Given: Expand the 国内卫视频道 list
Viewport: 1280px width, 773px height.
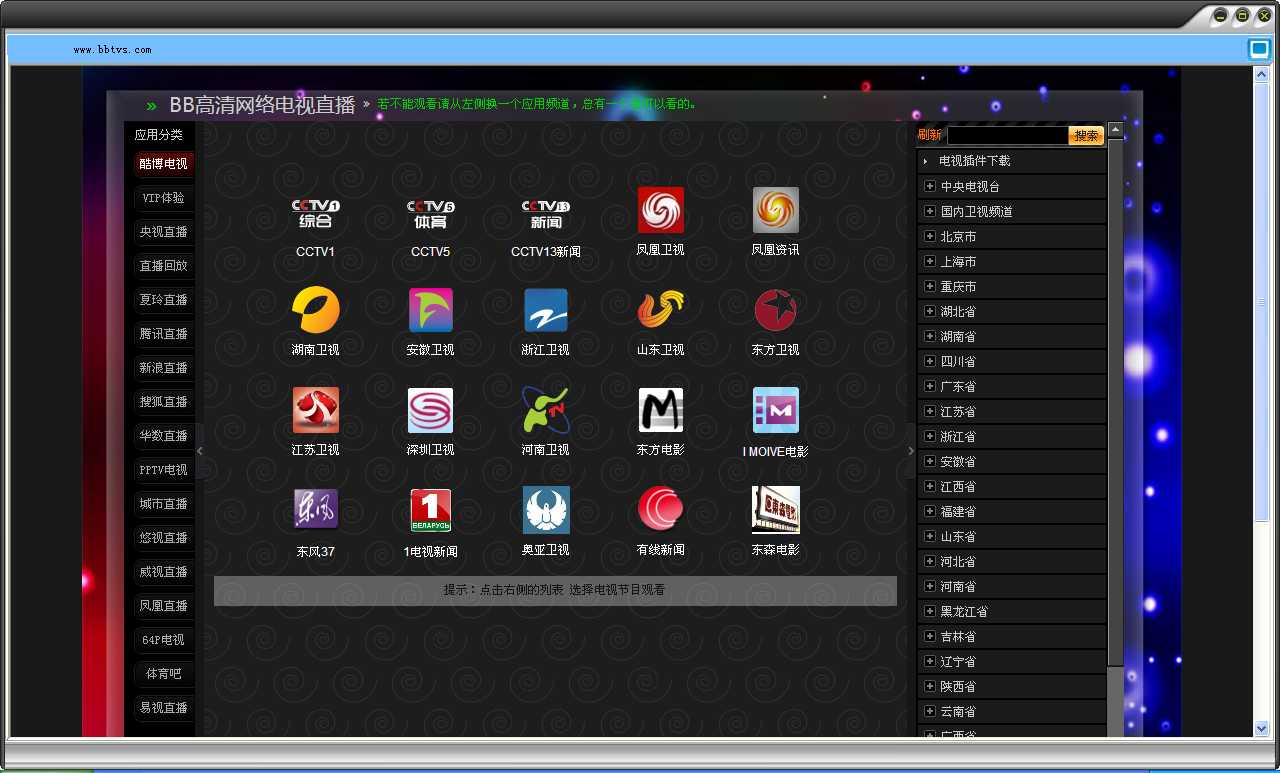Looking at the screenshot, I should 1012,211.
